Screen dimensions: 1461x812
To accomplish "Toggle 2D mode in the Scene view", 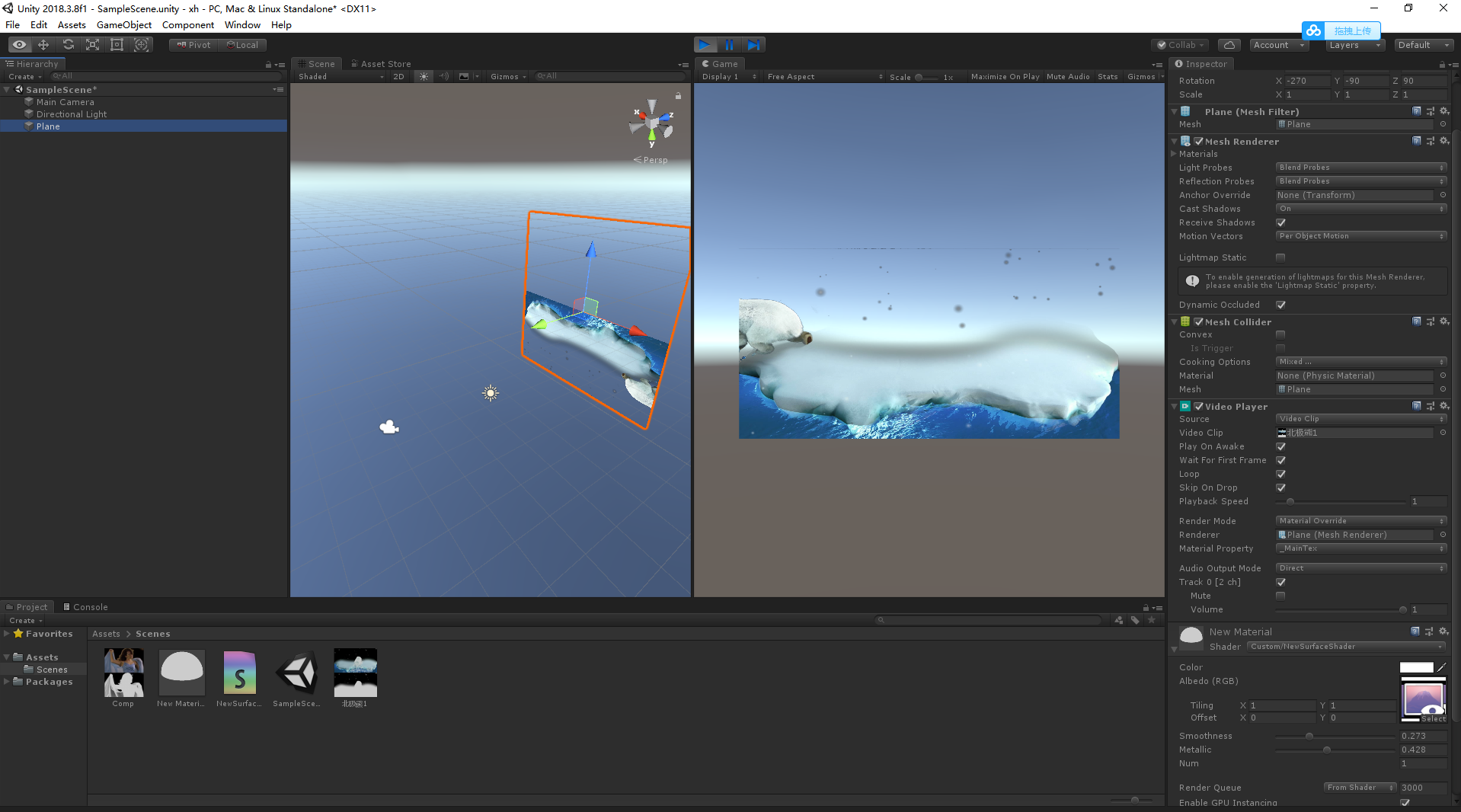I will click(x=398, y=76).
